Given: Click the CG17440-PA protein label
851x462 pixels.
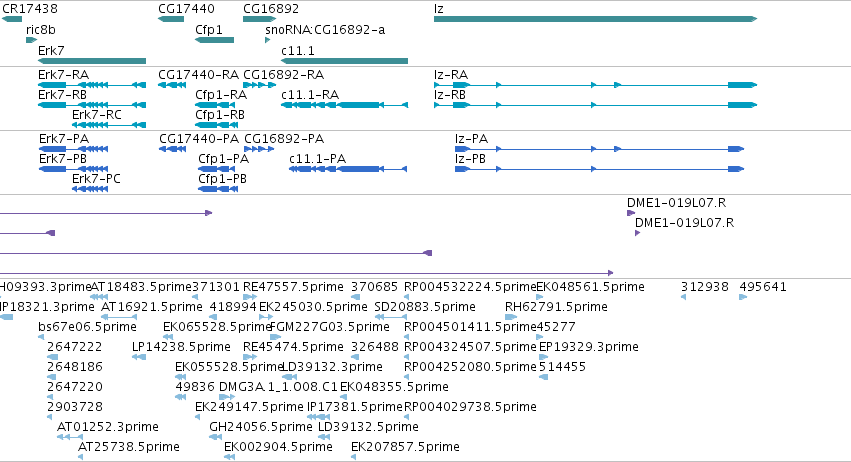Looking at the screenshot, I should coord(199,139).
